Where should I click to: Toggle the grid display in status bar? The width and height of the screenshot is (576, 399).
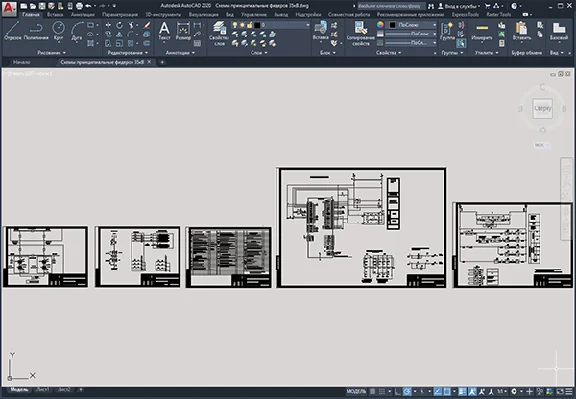372,392
